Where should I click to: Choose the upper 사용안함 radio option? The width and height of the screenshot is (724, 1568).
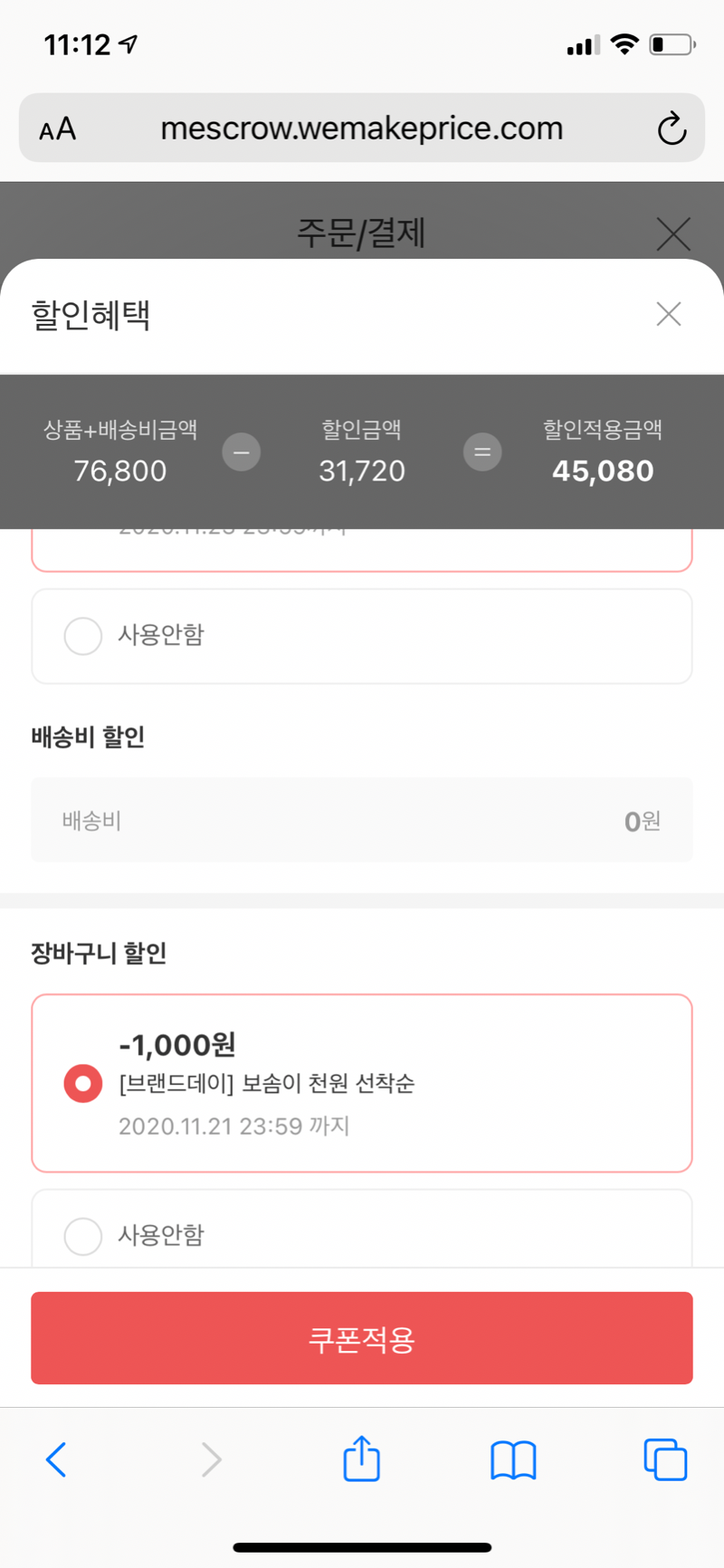(x=83, y=635)
